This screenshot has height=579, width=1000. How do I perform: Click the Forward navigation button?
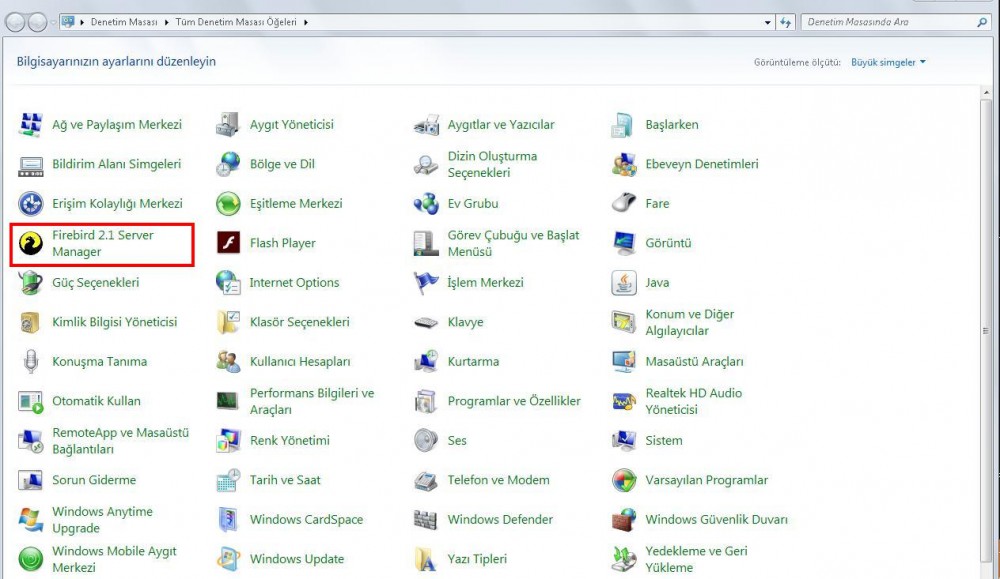(x=38, y=22)
